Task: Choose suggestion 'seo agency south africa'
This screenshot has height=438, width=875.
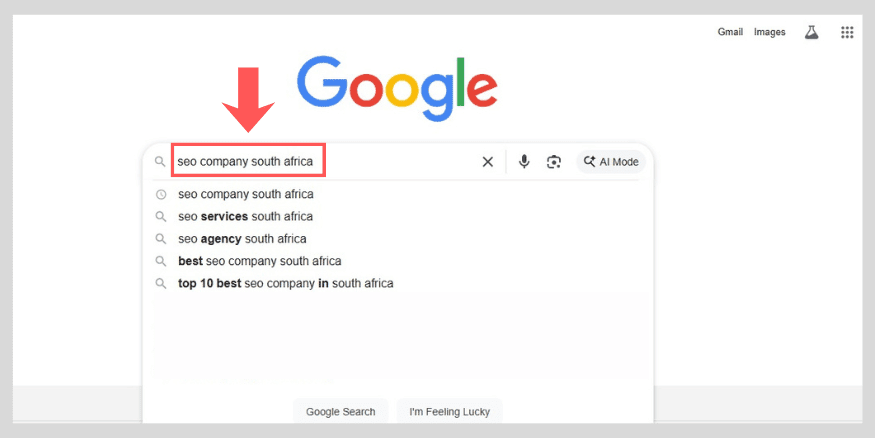Action: point(243,239)
